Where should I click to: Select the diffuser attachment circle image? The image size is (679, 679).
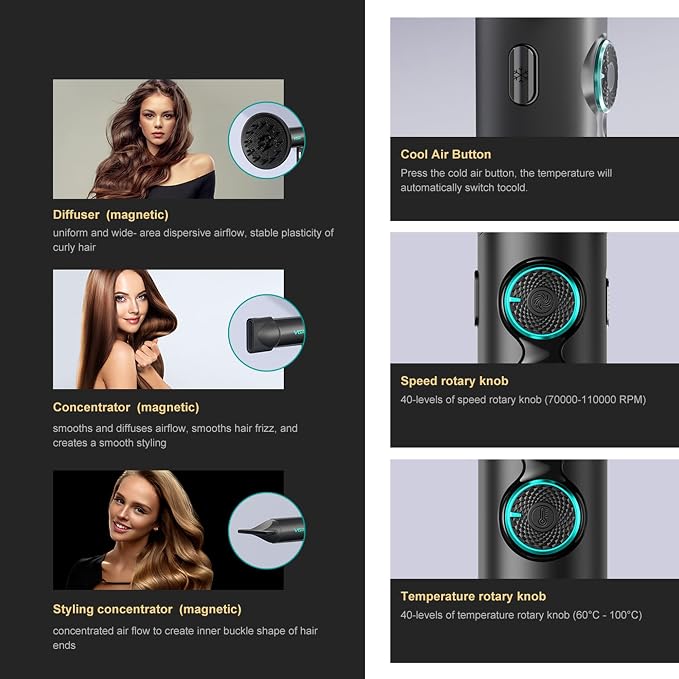pyautogui.click(x=266, y=140)
